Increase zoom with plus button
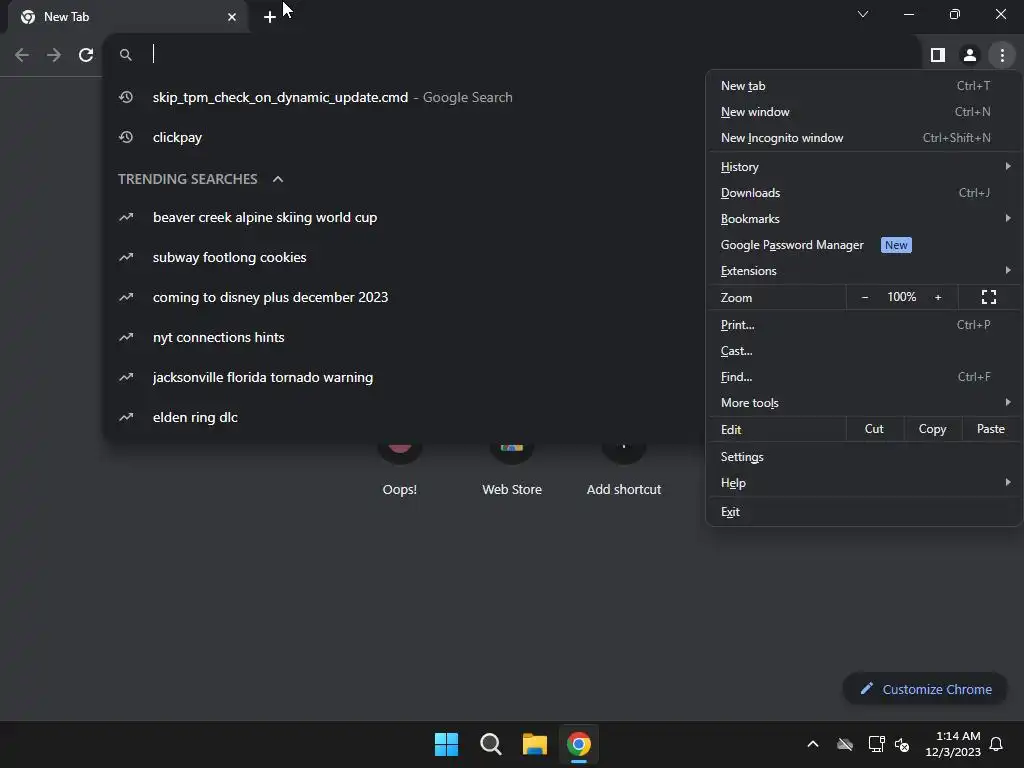Viewport: 1024px width, 768px height. (x=938, y=297)
